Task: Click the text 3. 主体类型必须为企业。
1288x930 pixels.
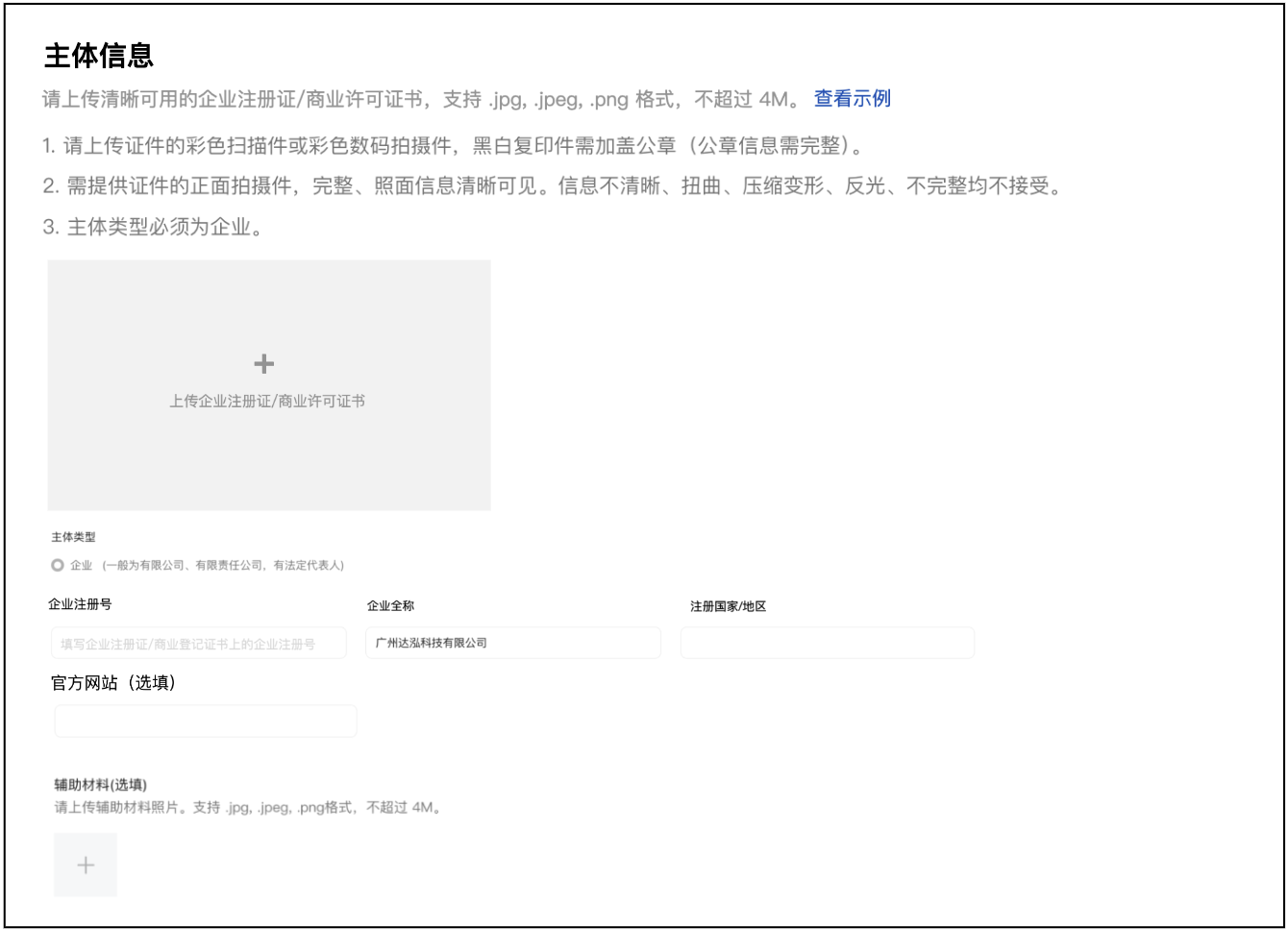Action: (153, 228)
